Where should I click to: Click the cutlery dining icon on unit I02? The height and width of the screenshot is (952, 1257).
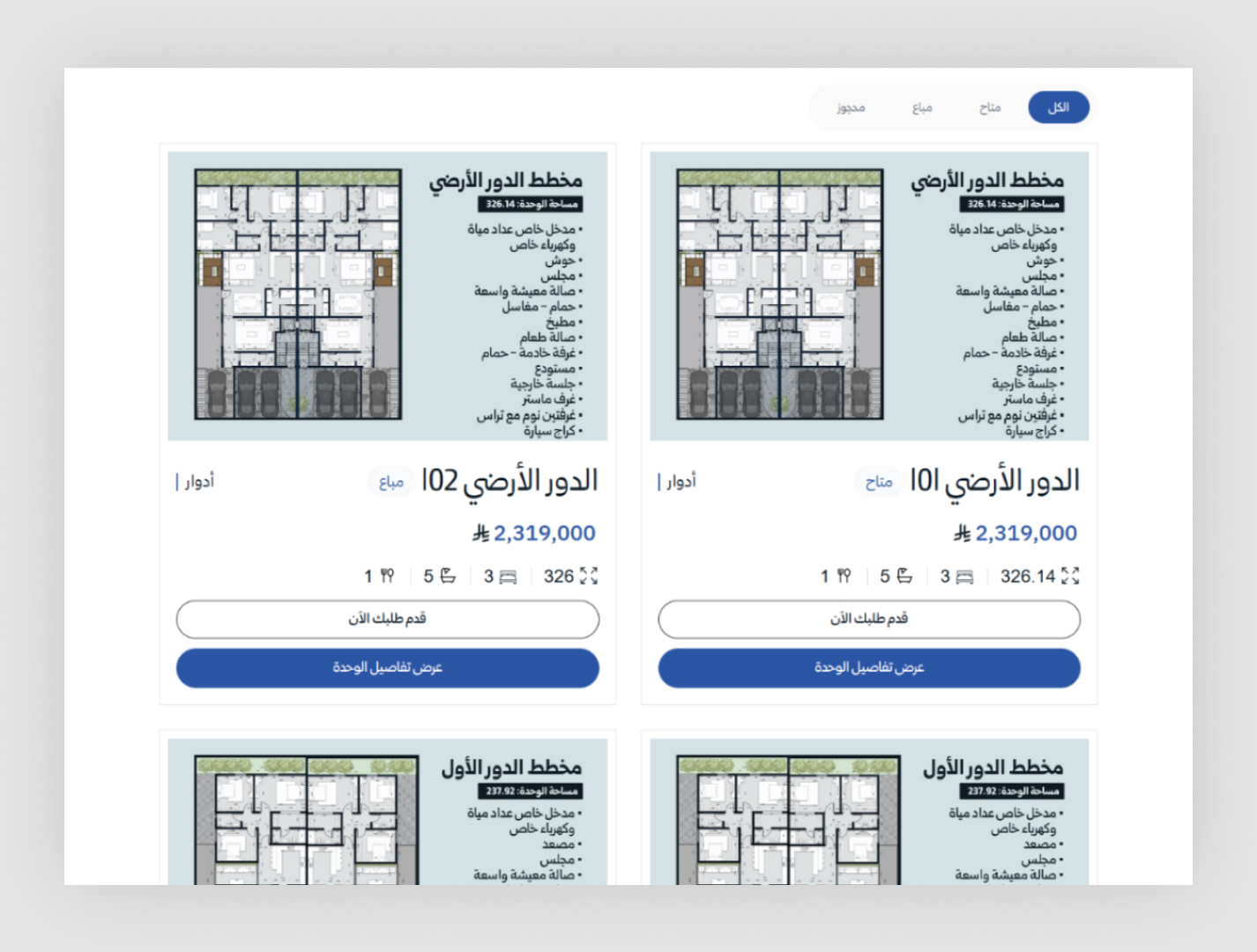tap(389, 576)
